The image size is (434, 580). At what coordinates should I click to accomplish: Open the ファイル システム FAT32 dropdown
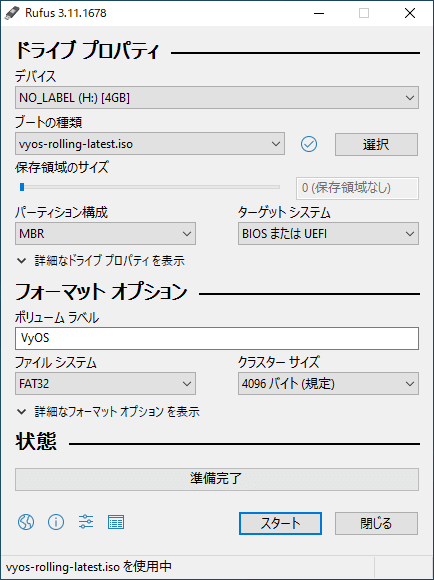tap(105, 384)
